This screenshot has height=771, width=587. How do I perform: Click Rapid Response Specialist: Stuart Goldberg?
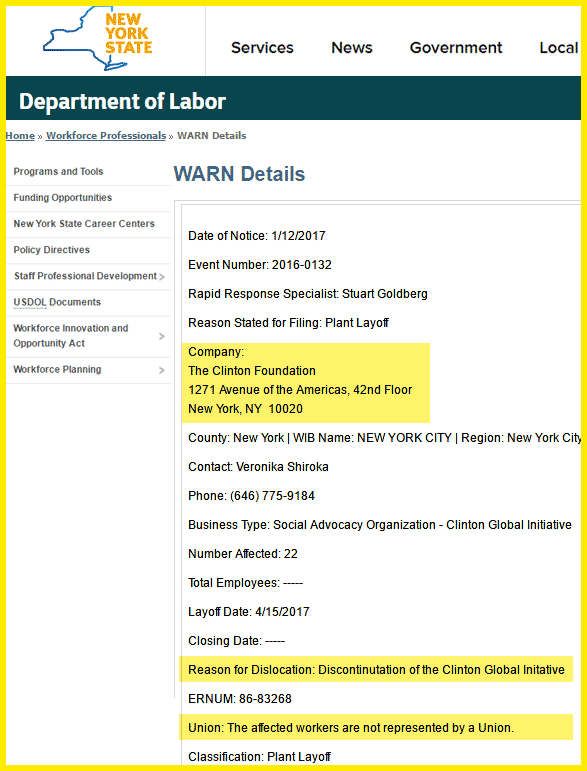click(308, 294)
